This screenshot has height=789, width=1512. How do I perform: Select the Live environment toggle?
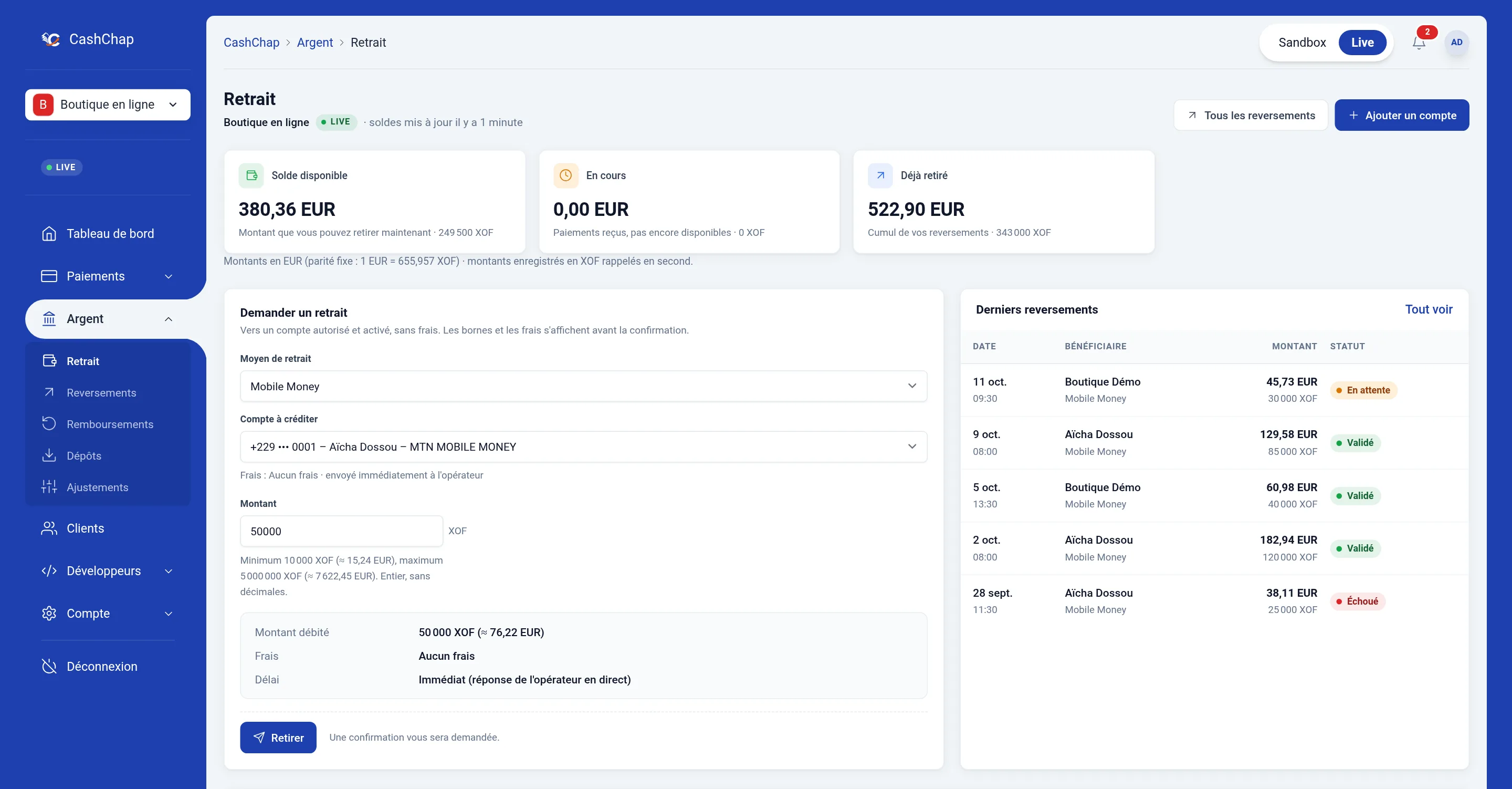[x=1362, y=43]
